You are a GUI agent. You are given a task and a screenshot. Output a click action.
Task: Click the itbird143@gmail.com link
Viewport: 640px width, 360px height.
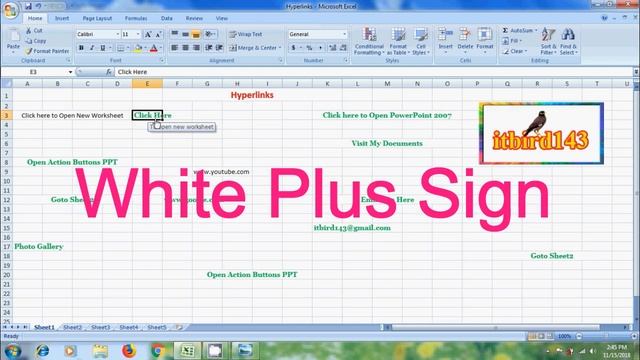click(x=352, y=228)
